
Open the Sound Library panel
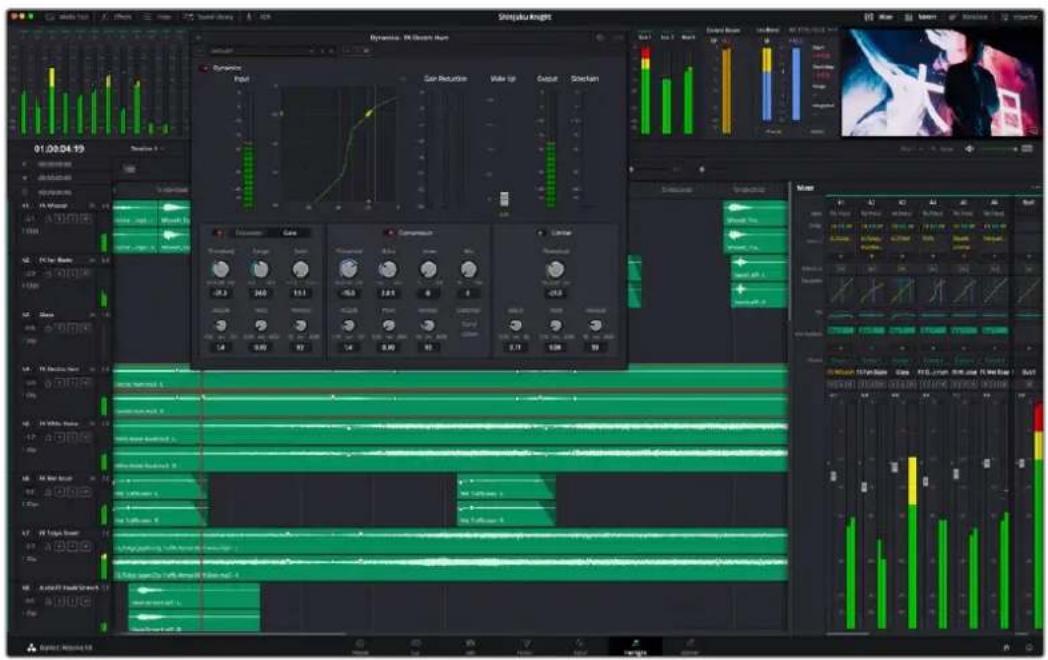click(209, 17)
